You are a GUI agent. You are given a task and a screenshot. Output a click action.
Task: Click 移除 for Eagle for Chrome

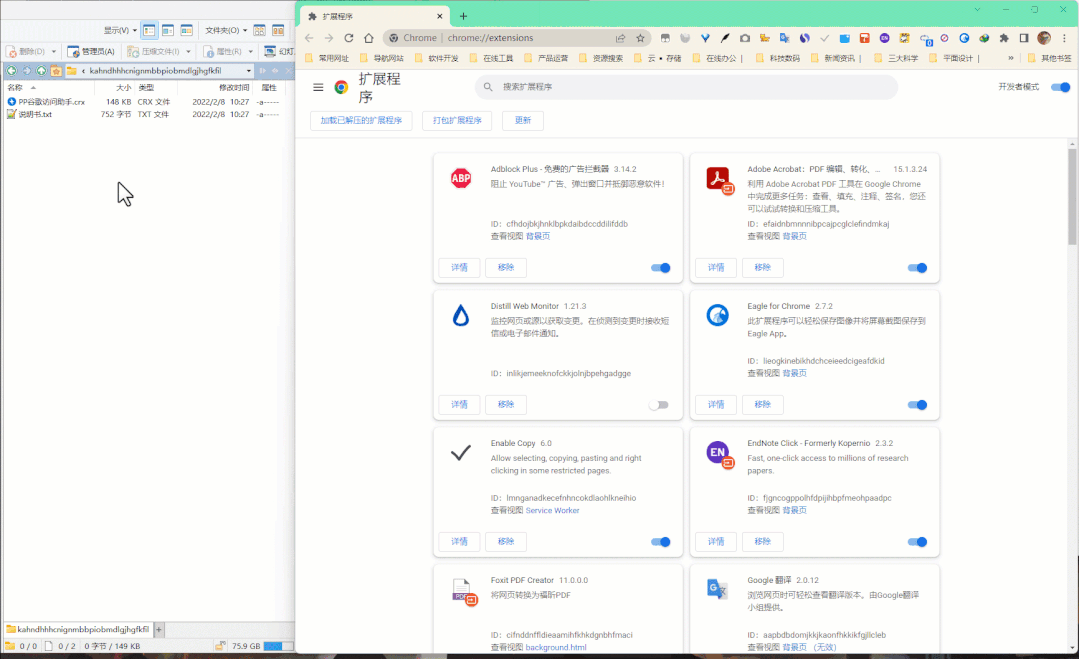[762, 404]
